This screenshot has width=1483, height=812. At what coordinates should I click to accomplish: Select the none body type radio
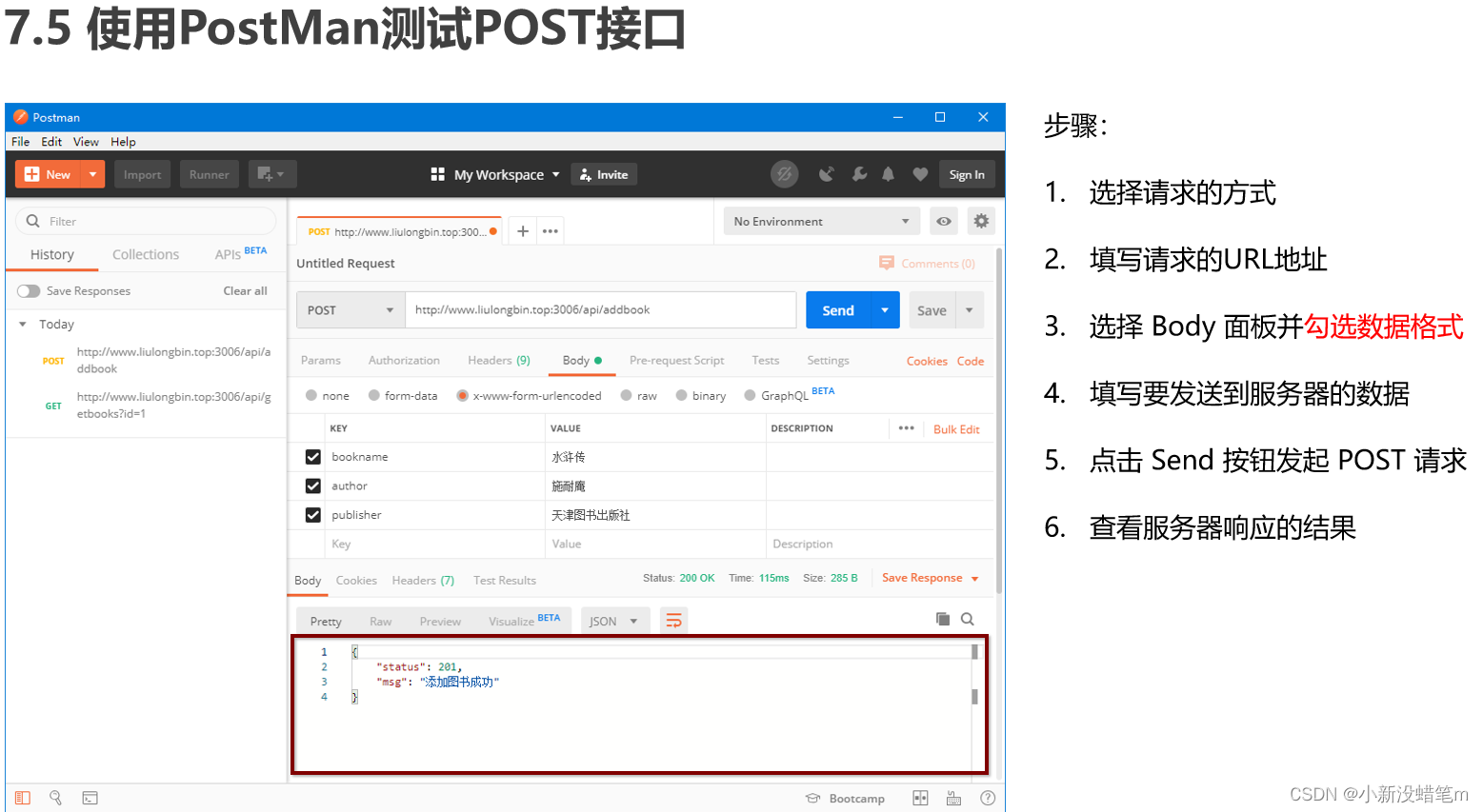coord(311,395)
